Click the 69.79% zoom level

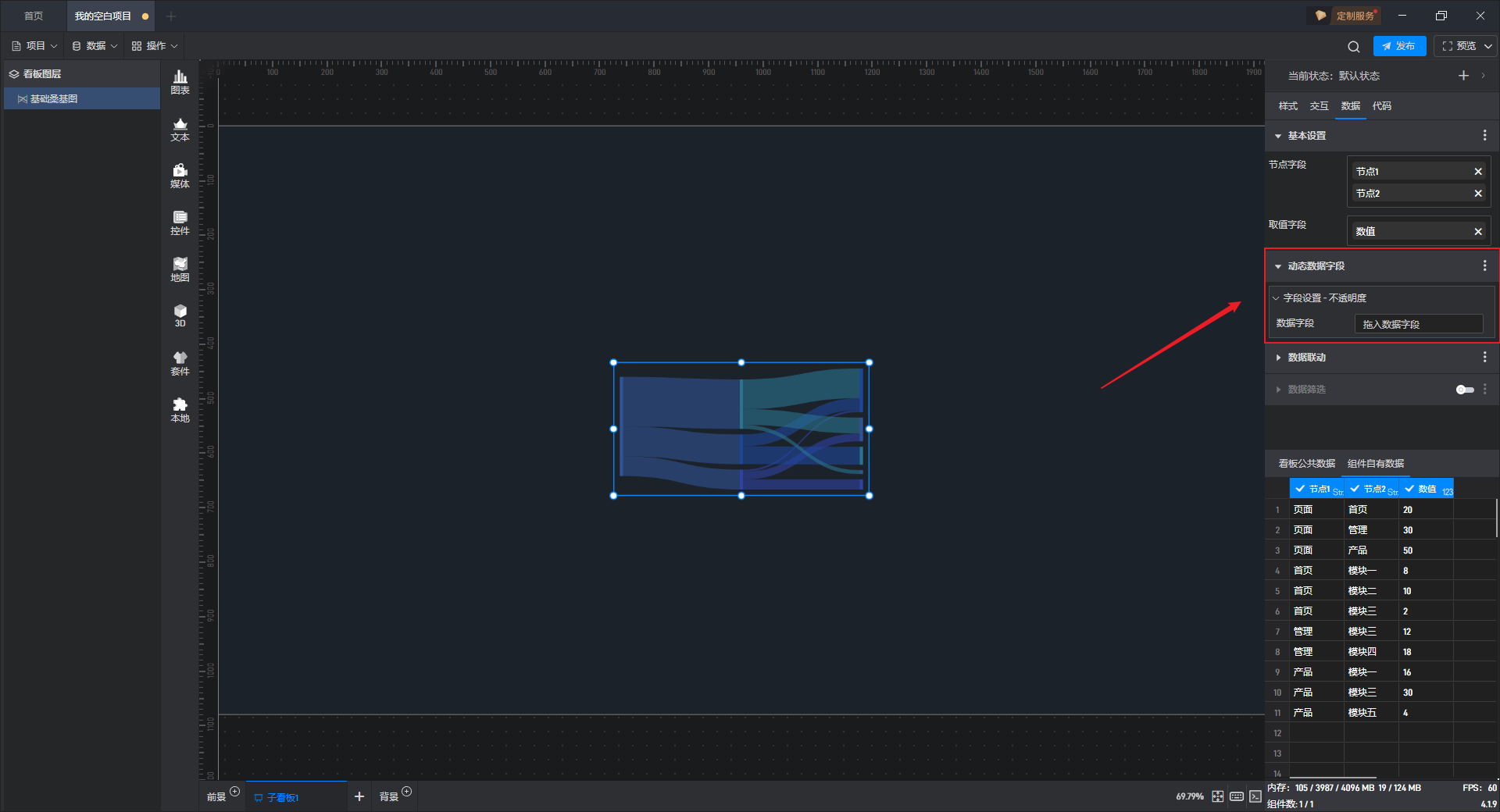click(1190, 796)
